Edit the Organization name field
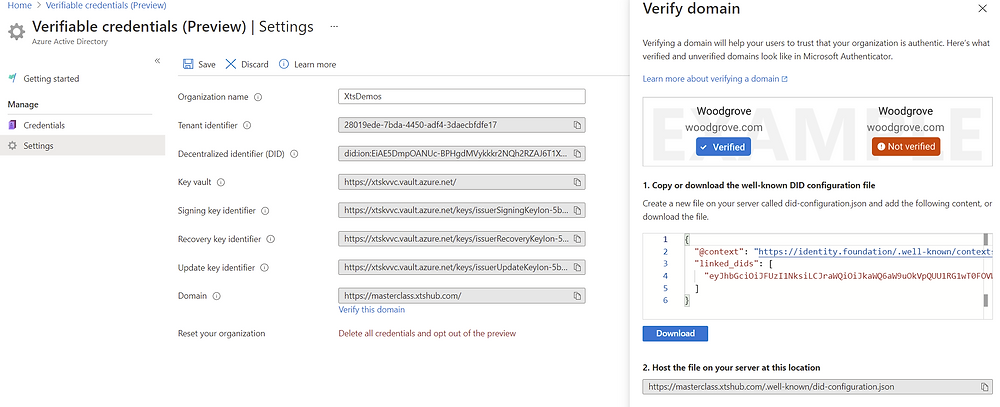The width and height of the screenshot is (1000, 407). [461, 97]
